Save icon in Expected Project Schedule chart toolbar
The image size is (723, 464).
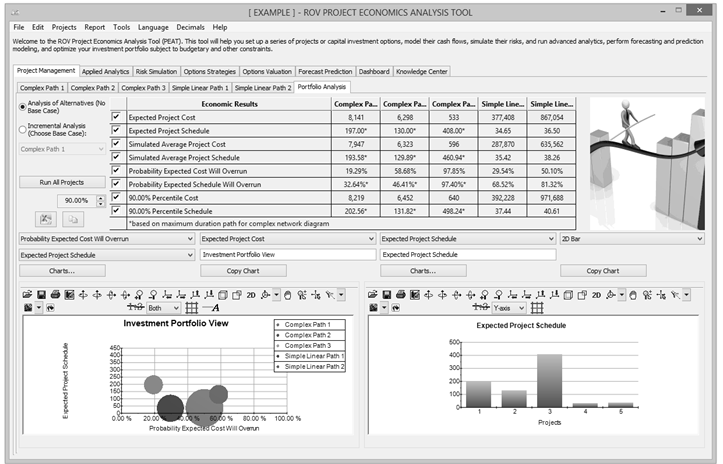point(386,295)
